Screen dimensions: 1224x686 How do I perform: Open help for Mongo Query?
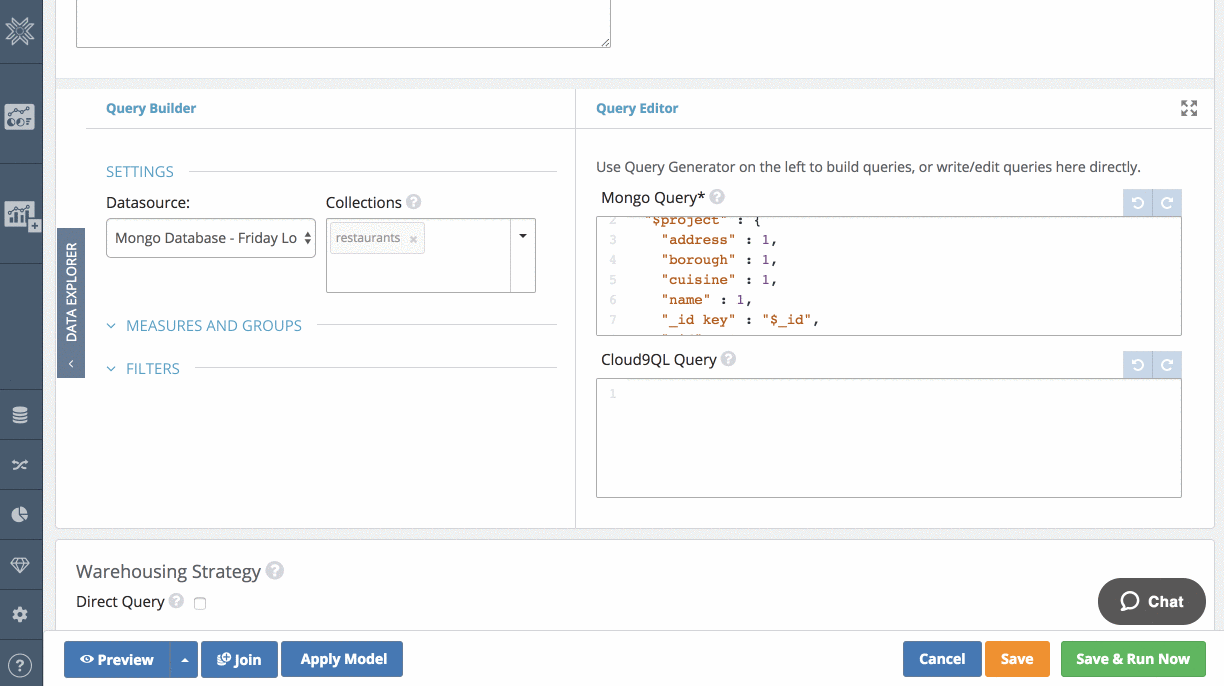coord(717,197)
